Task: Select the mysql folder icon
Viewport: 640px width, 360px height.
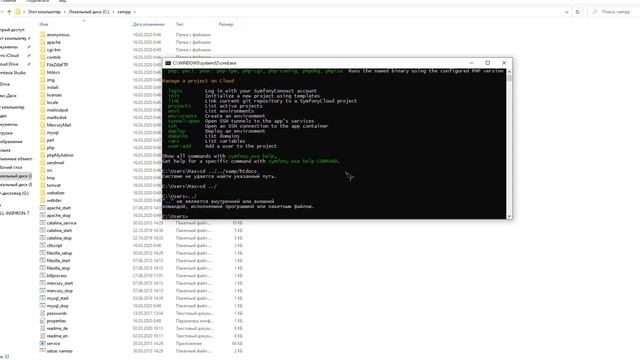Action: pos(42,133)
